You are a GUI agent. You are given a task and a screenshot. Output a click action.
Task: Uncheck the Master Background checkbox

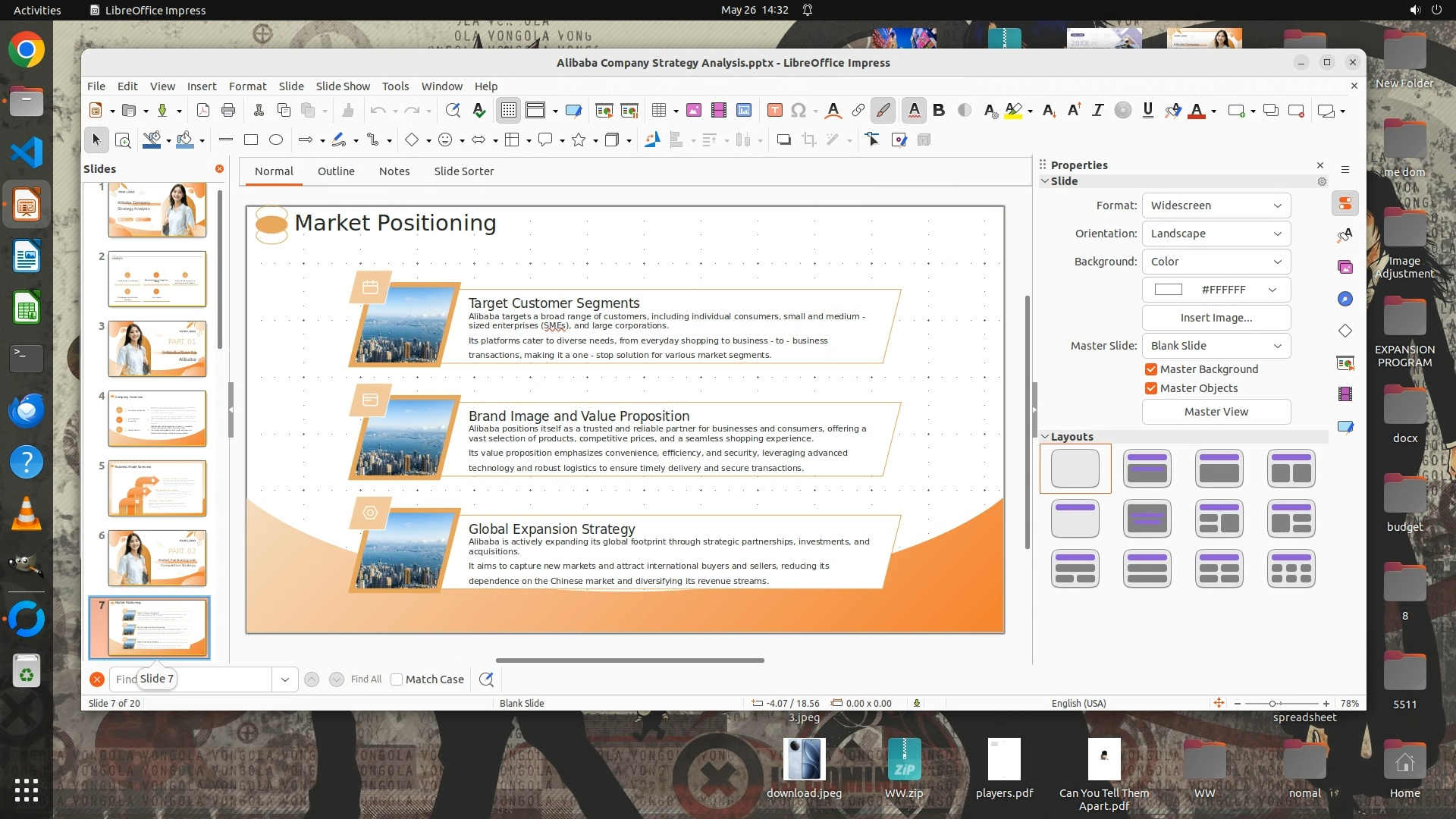tap(1151, 369)
